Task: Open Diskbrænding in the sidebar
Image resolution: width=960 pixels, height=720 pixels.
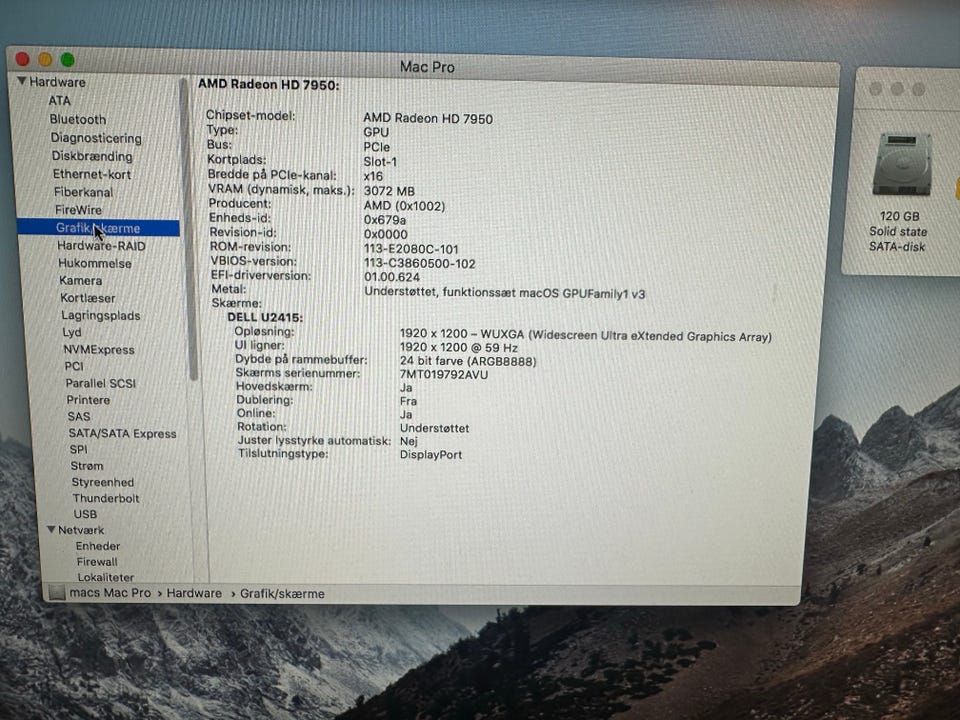Action: pyautogui.click(x=92, y=156)
